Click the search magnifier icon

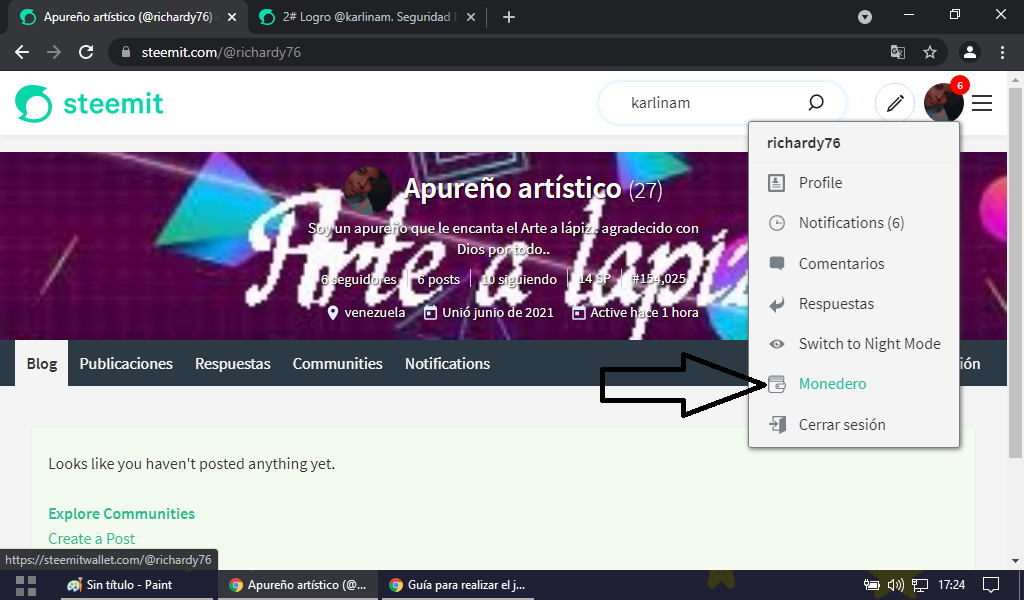point(816,103)
